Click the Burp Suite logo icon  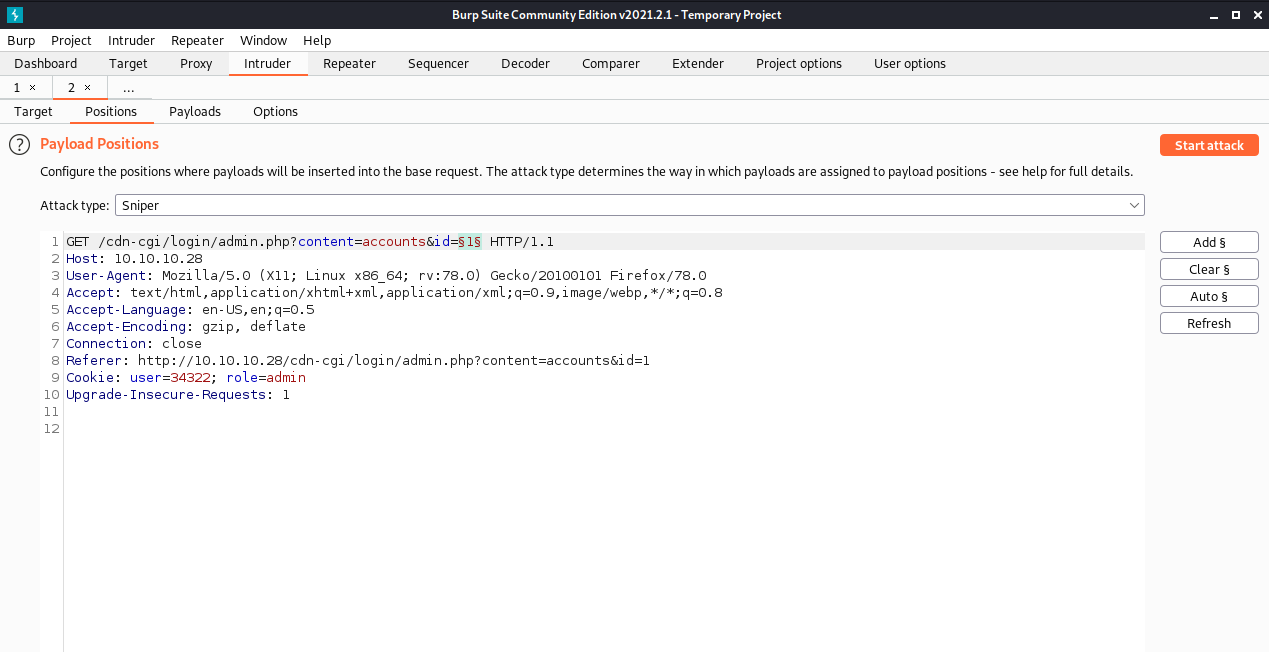click(x=14, y=14)
